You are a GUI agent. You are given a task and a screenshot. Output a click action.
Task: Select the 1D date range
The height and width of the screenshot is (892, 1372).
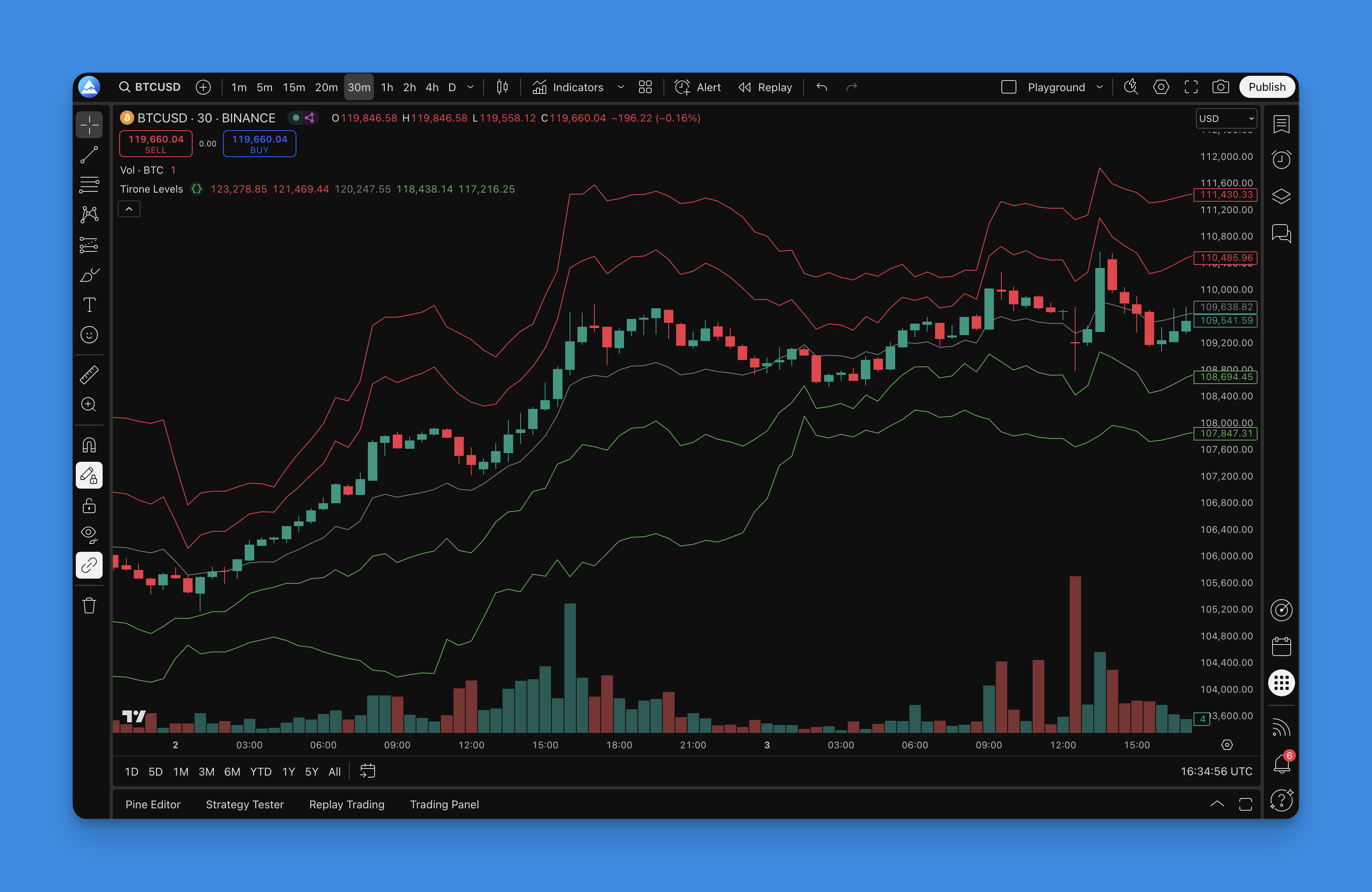tap(131, 772)
